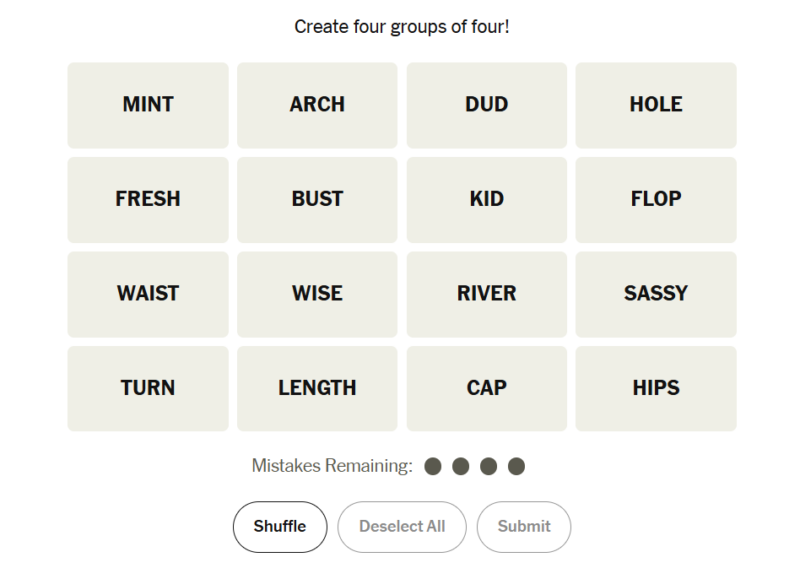Tap the KID word tile

[x=487, y=199]
